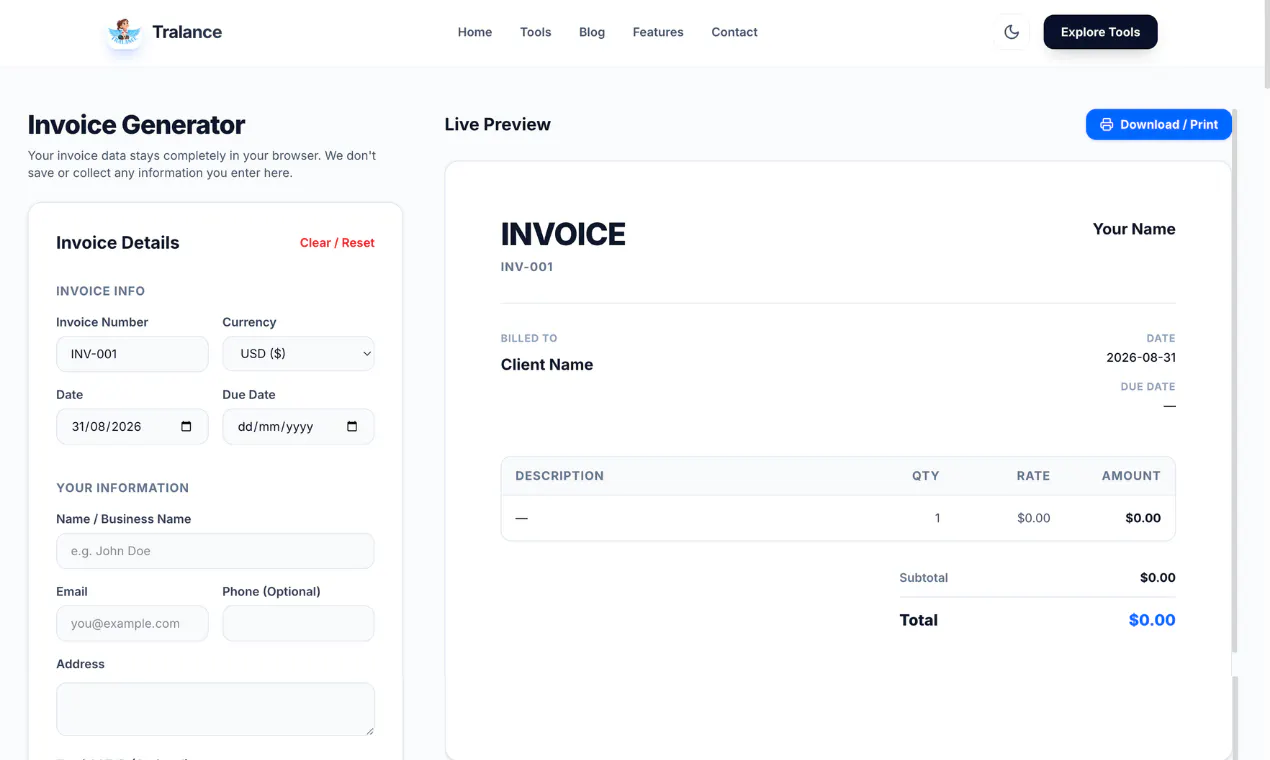Viewport: 1270px width, 760px height.
Task: Focus the Date input showing 31/08/2026
Action: pos(132,426)
